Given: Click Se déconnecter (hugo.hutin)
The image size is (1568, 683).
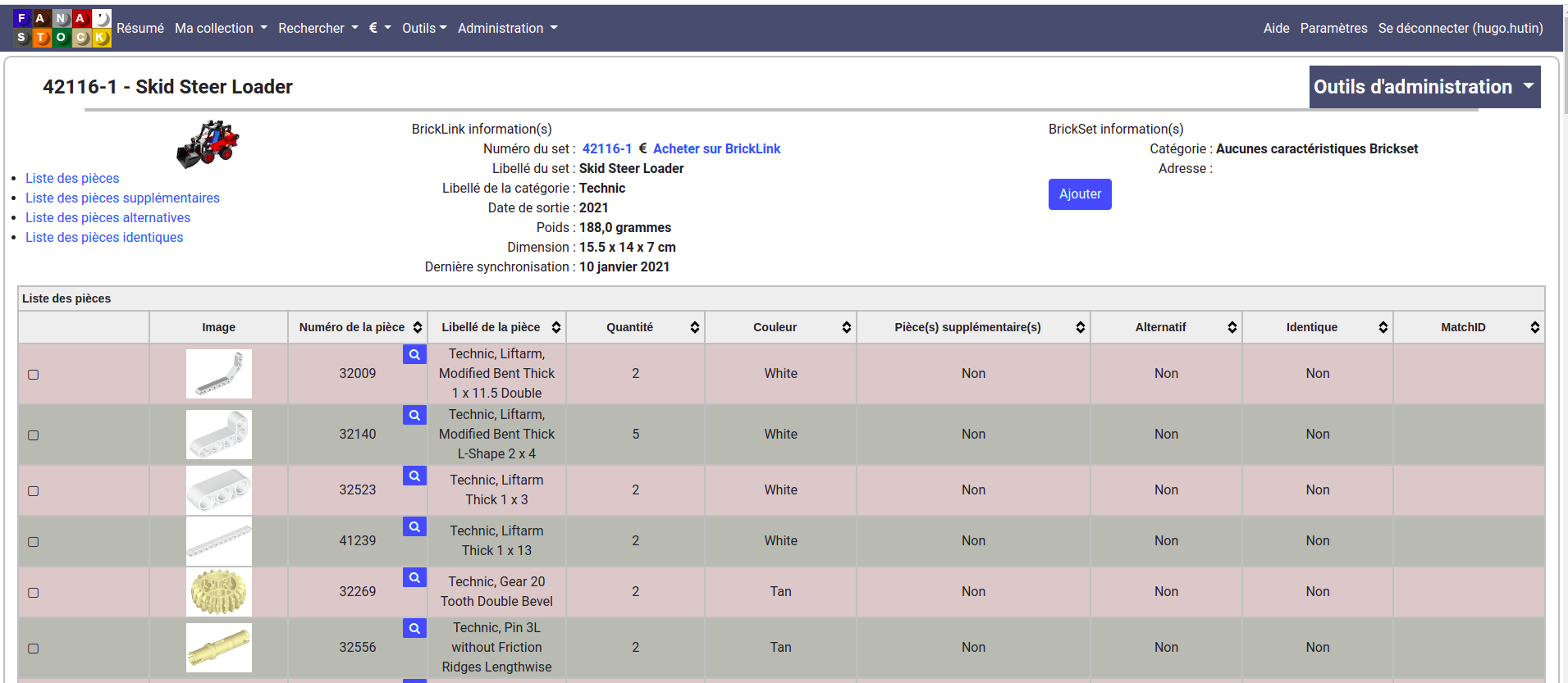Looking at the screenshot, I should (1461, 28).
